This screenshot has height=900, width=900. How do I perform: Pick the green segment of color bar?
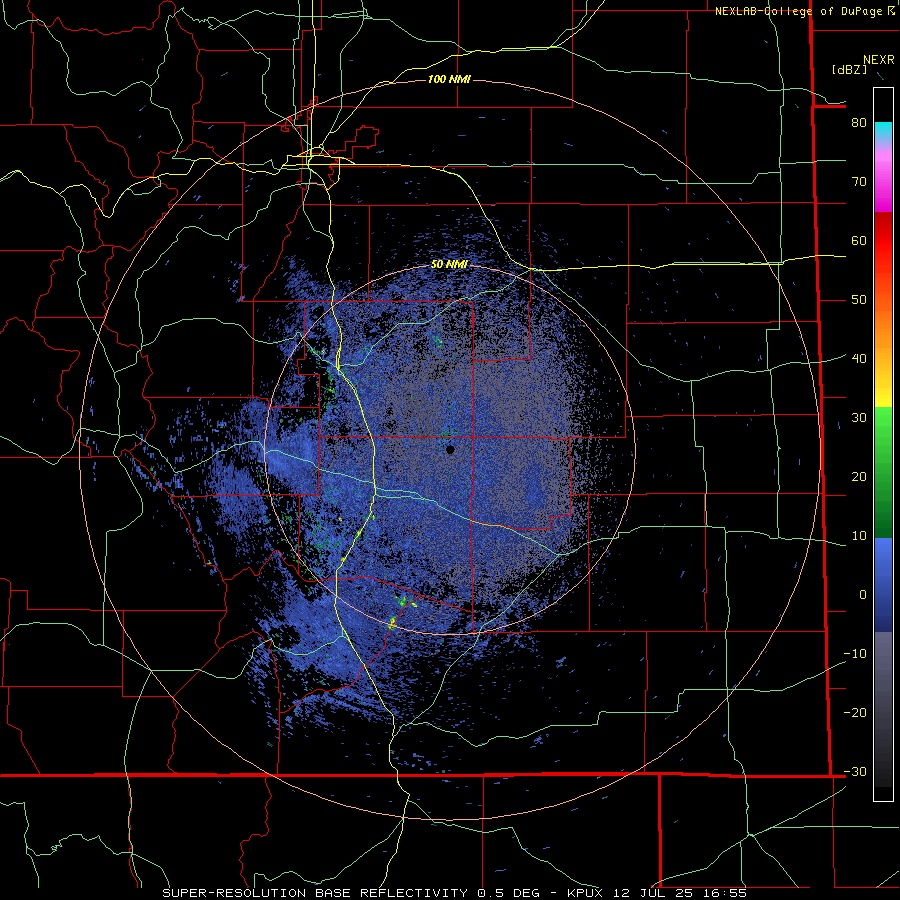(x=883, y=472)
